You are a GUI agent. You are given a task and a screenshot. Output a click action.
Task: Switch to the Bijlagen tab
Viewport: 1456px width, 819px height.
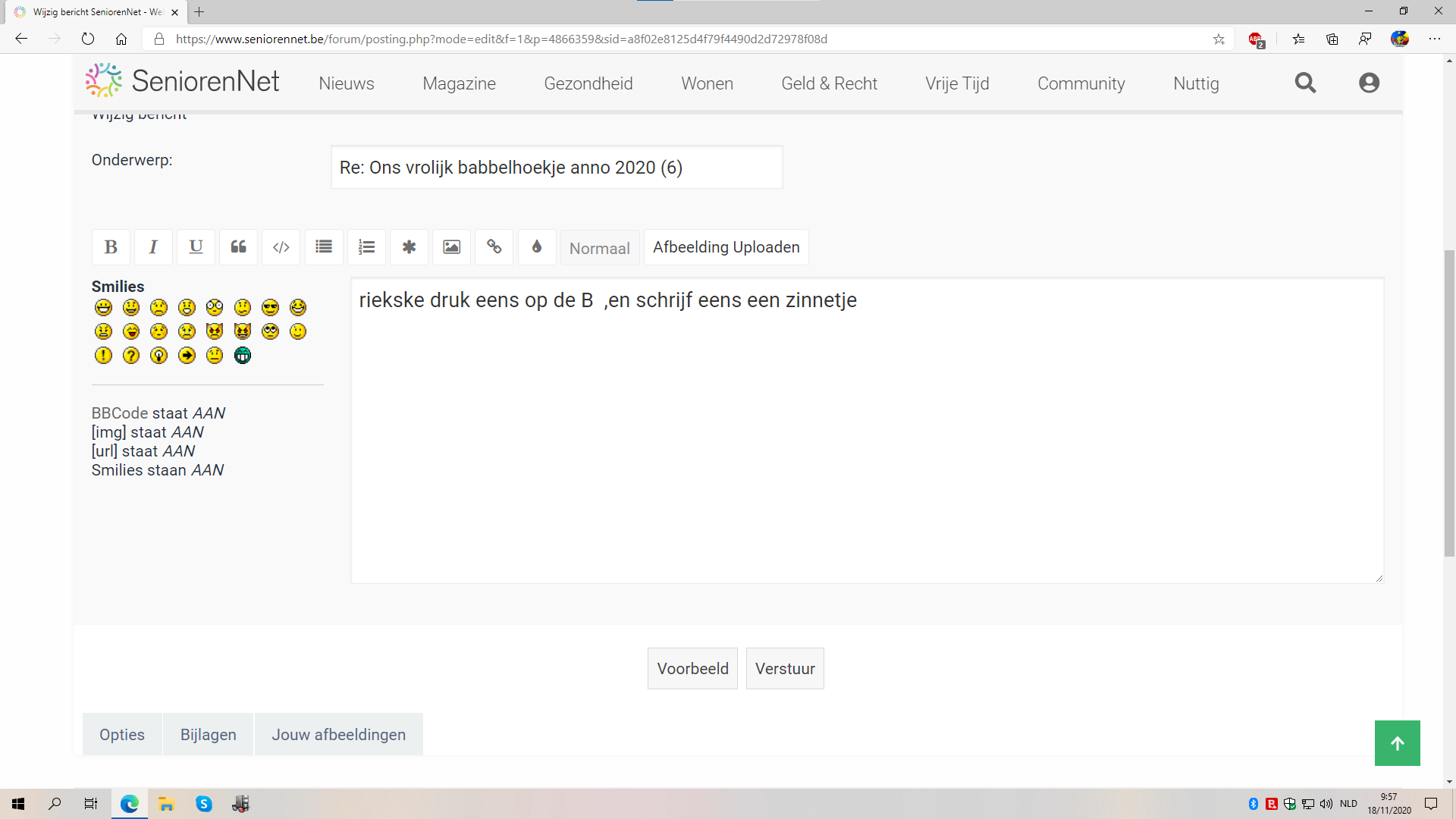pos(208,734)
